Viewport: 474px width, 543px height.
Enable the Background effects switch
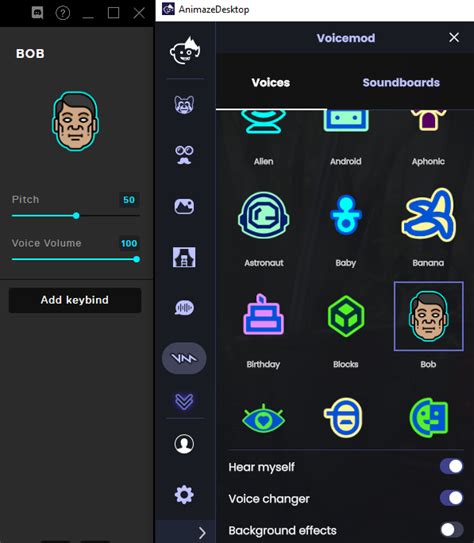click(451, 529)
